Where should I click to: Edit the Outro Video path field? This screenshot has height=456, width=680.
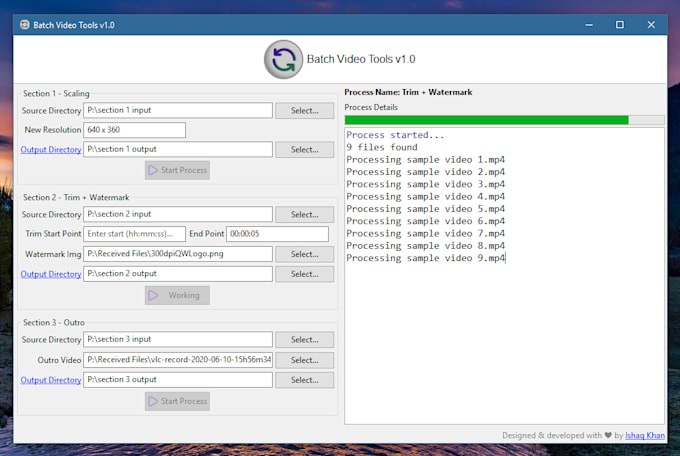[178, 360]
